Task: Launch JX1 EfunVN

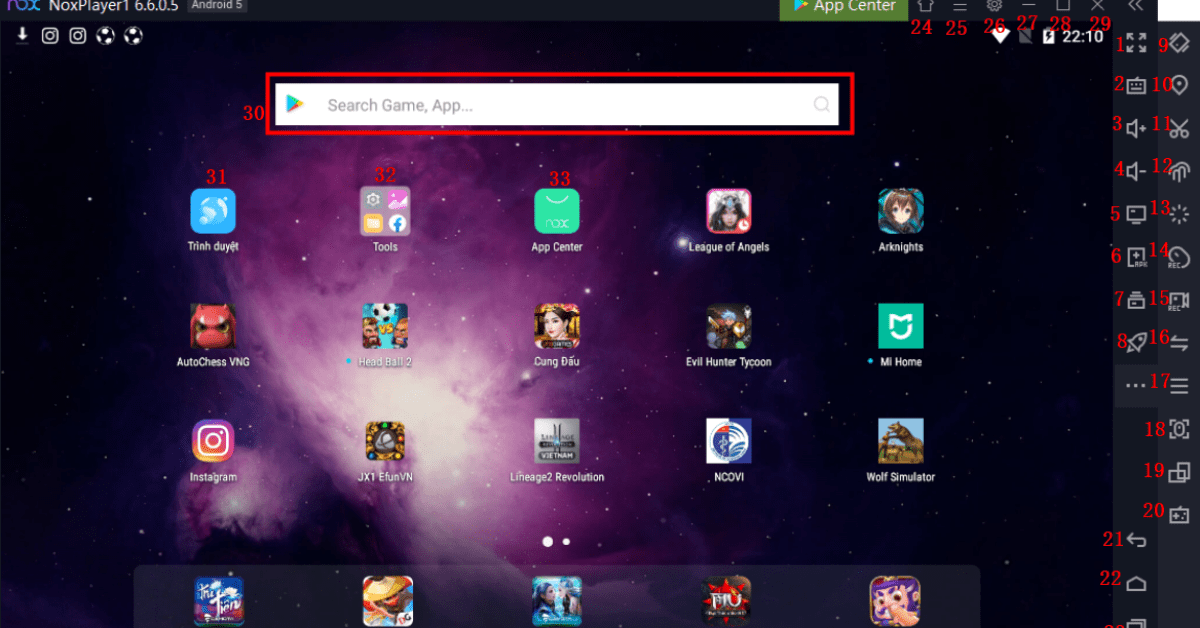Action: pos(385,441)
